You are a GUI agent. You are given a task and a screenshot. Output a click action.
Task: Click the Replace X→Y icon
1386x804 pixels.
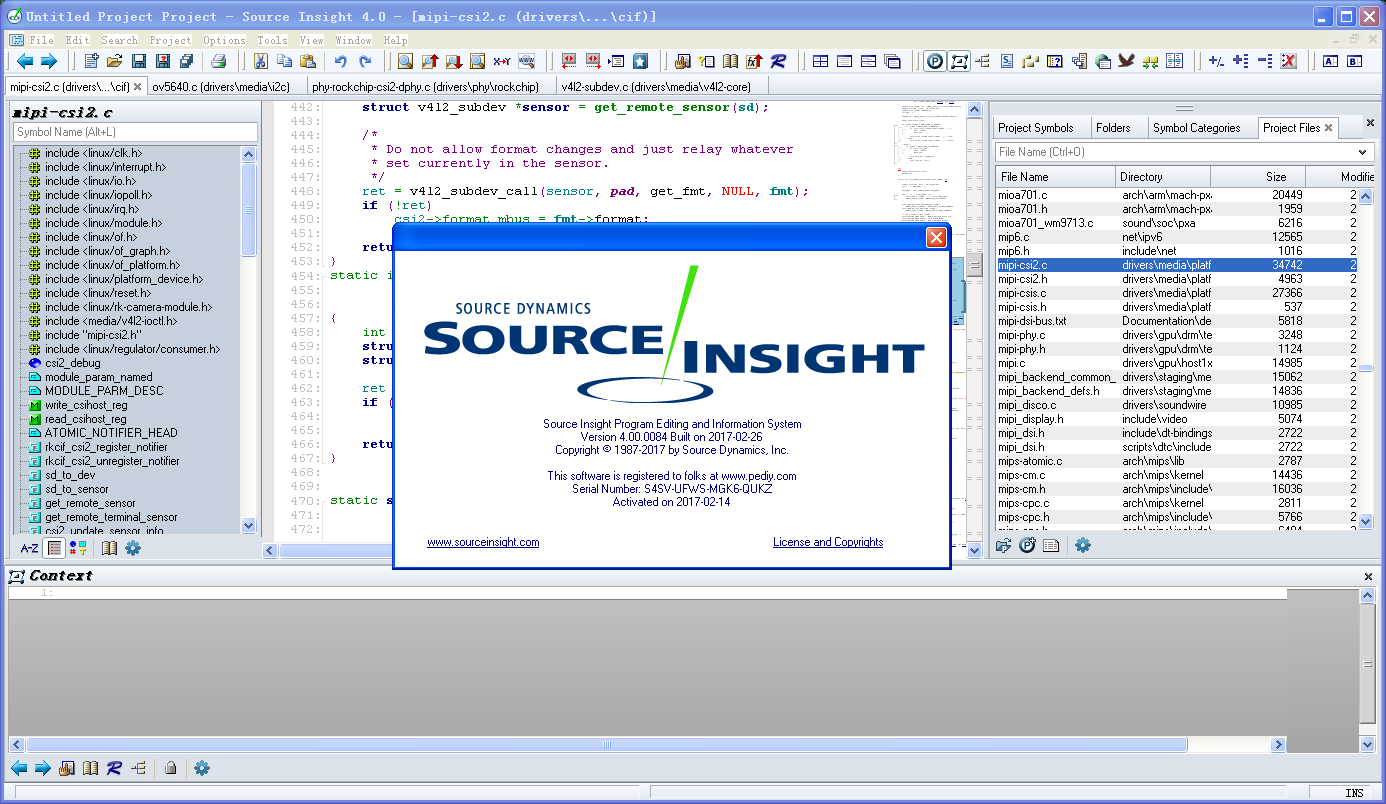(502, 61)
